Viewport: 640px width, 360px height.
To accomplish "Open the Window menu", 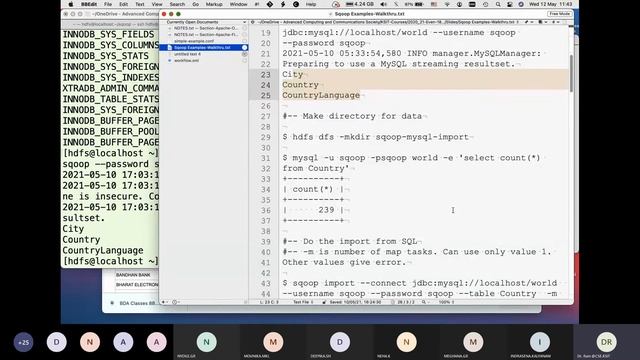I will (238, 4).
